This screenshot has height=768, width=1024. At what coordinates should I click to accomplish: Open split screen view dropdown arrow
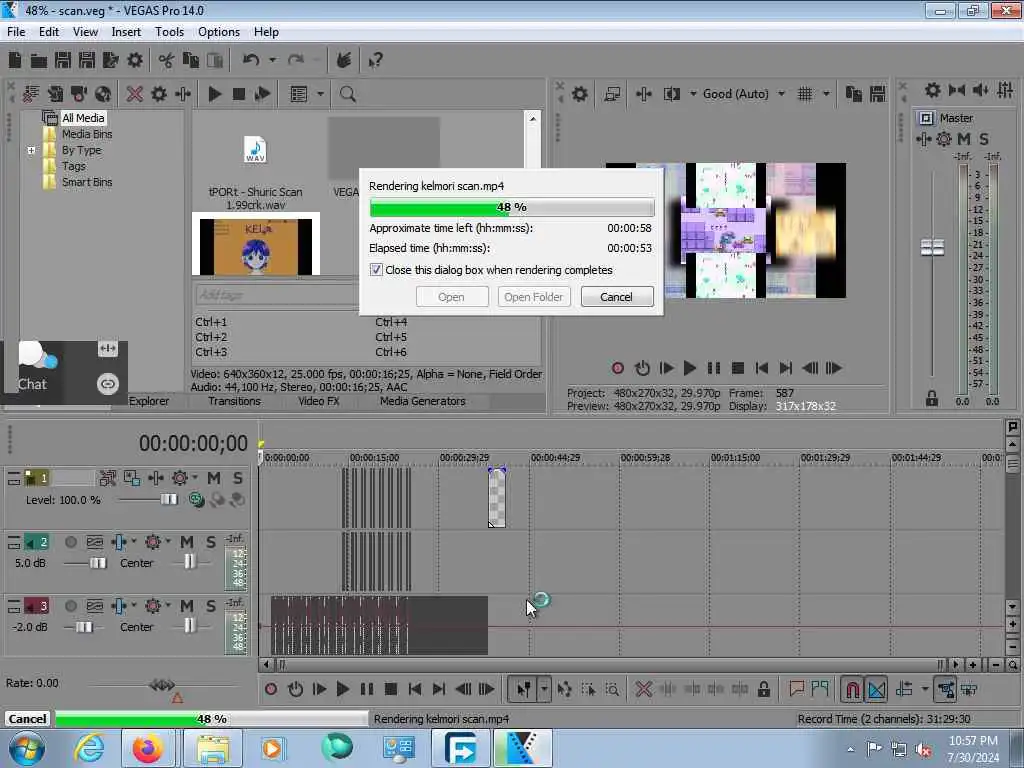693,94
